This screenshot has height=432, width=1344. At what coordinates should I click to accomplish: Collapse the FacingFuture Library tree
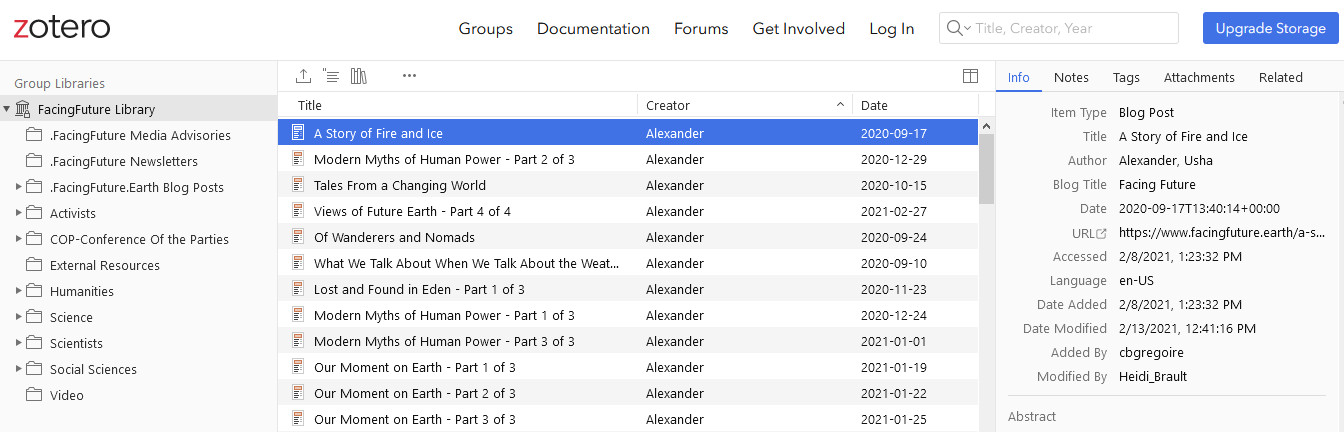[x=7, y=109]
